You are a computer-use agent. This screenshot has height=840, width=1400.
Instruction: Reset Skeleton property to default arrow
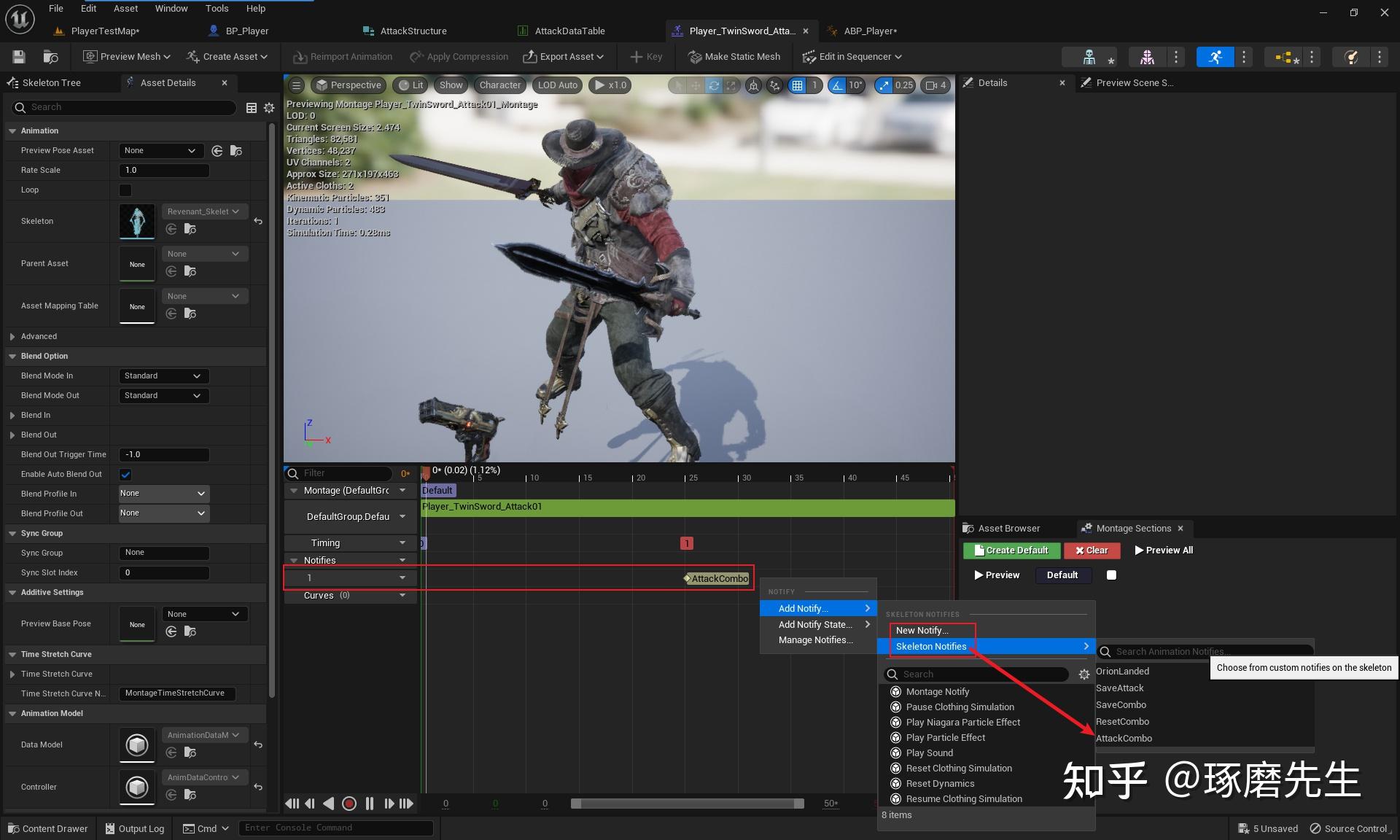[258, 221]
